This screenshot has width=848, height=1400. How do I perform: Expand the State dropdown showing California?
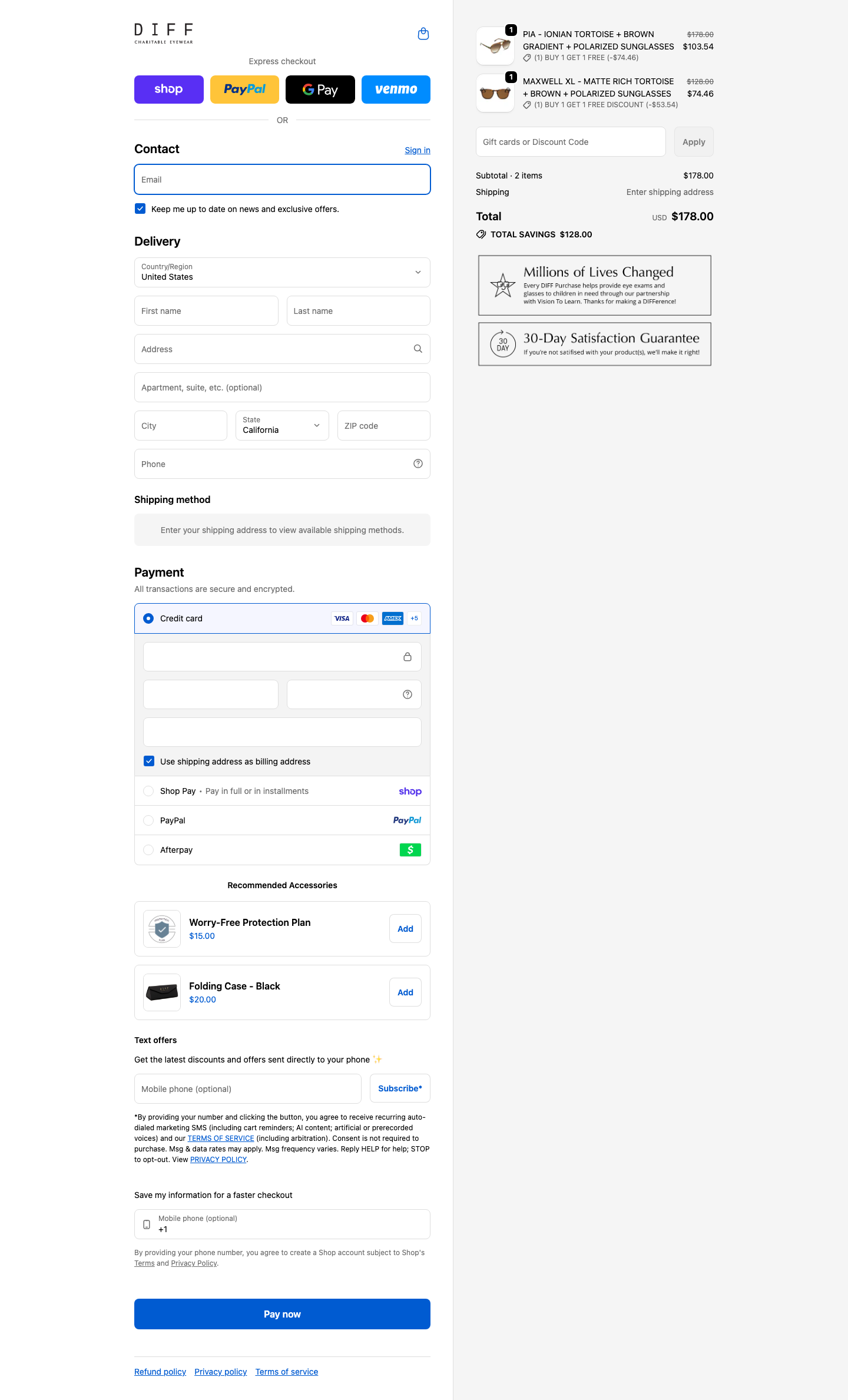click(x=282, y=425)
